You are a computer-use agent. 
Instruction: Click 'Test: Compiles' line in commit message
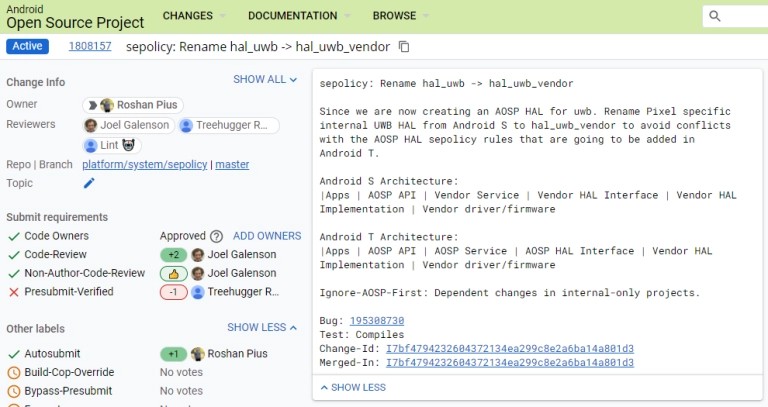pyautogui.click(x=362, y=335)
